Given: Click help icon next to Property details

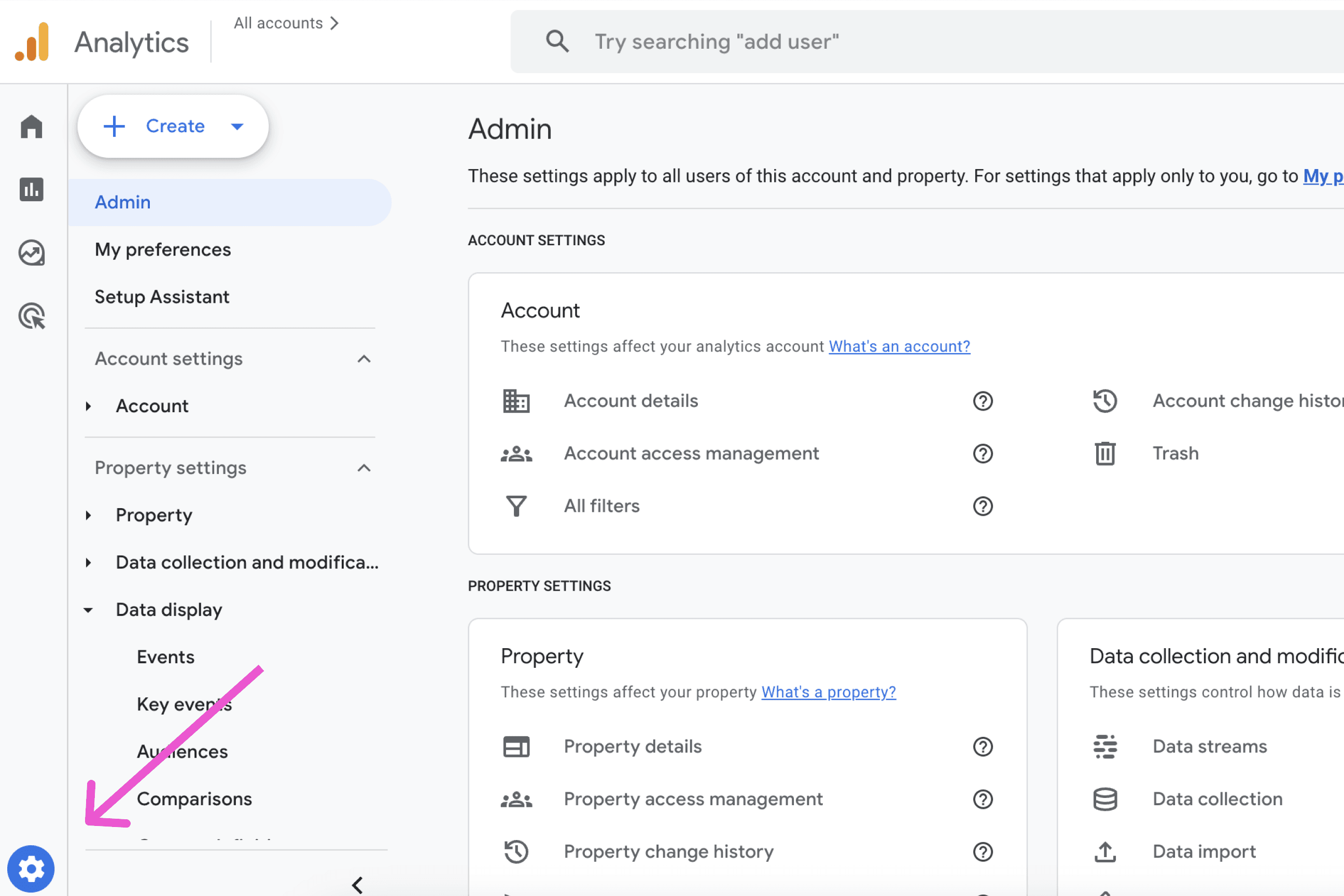Looking at the screenshot, I should (x=982, y=747).
